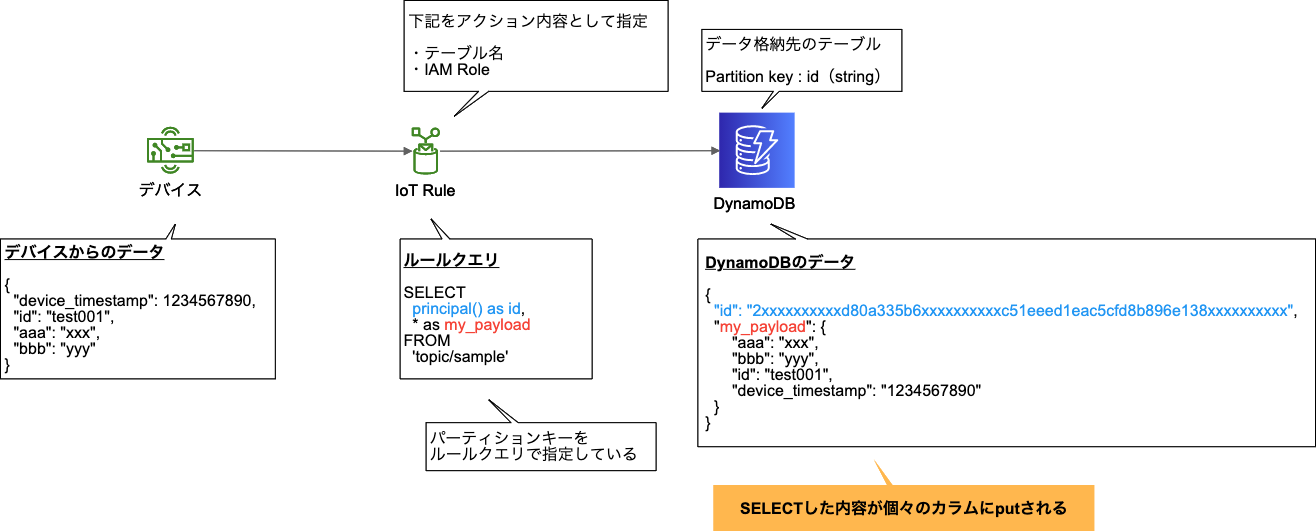The height and width of the screenshot is (532, 1316).
Task: Click arrow connecting IoT Rule to DynamoDB
Action: (x=580, y=152)
